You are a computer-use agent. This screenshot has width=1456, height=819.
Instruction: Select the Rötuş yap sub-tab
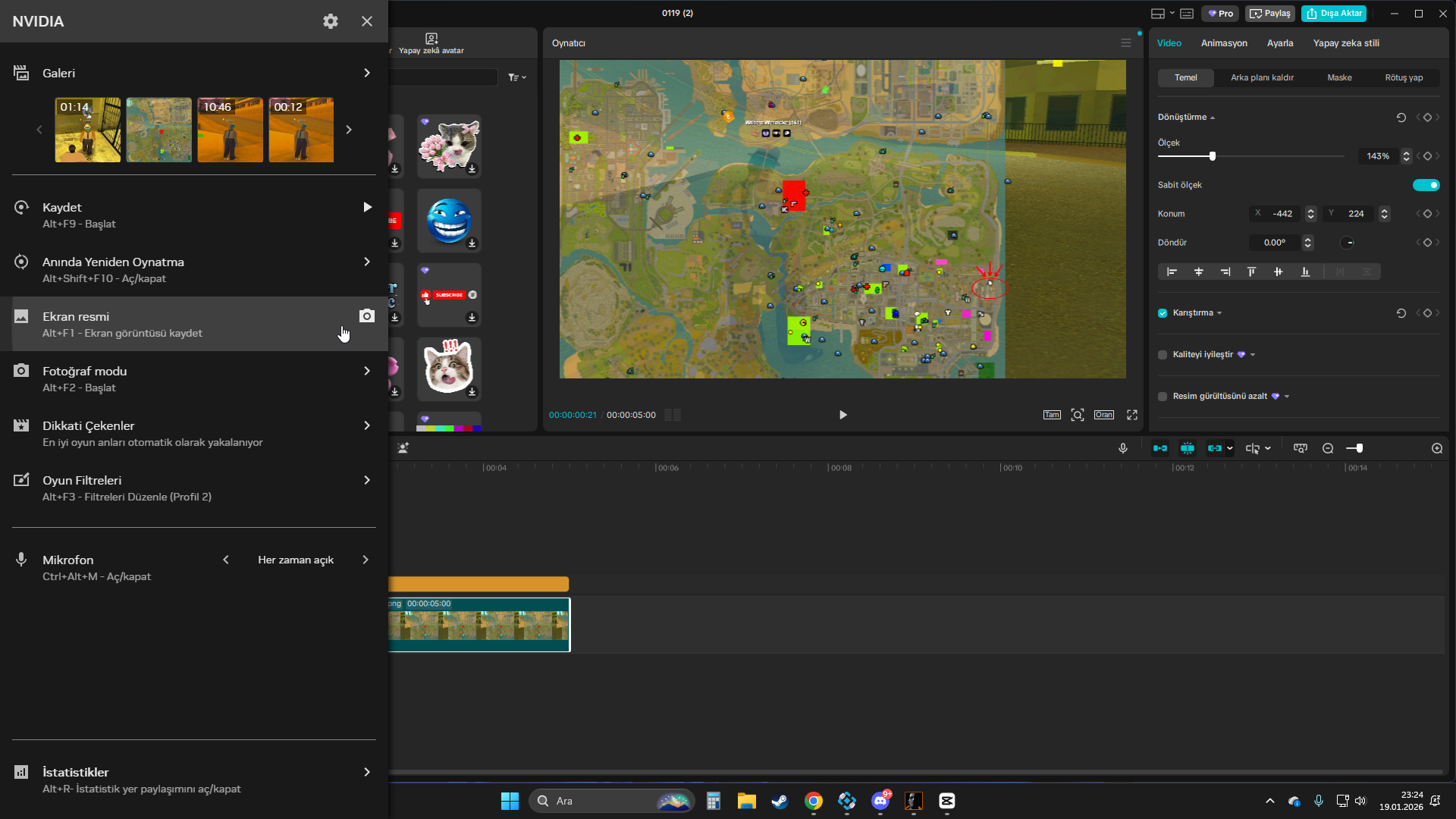tap(1404, 77)
